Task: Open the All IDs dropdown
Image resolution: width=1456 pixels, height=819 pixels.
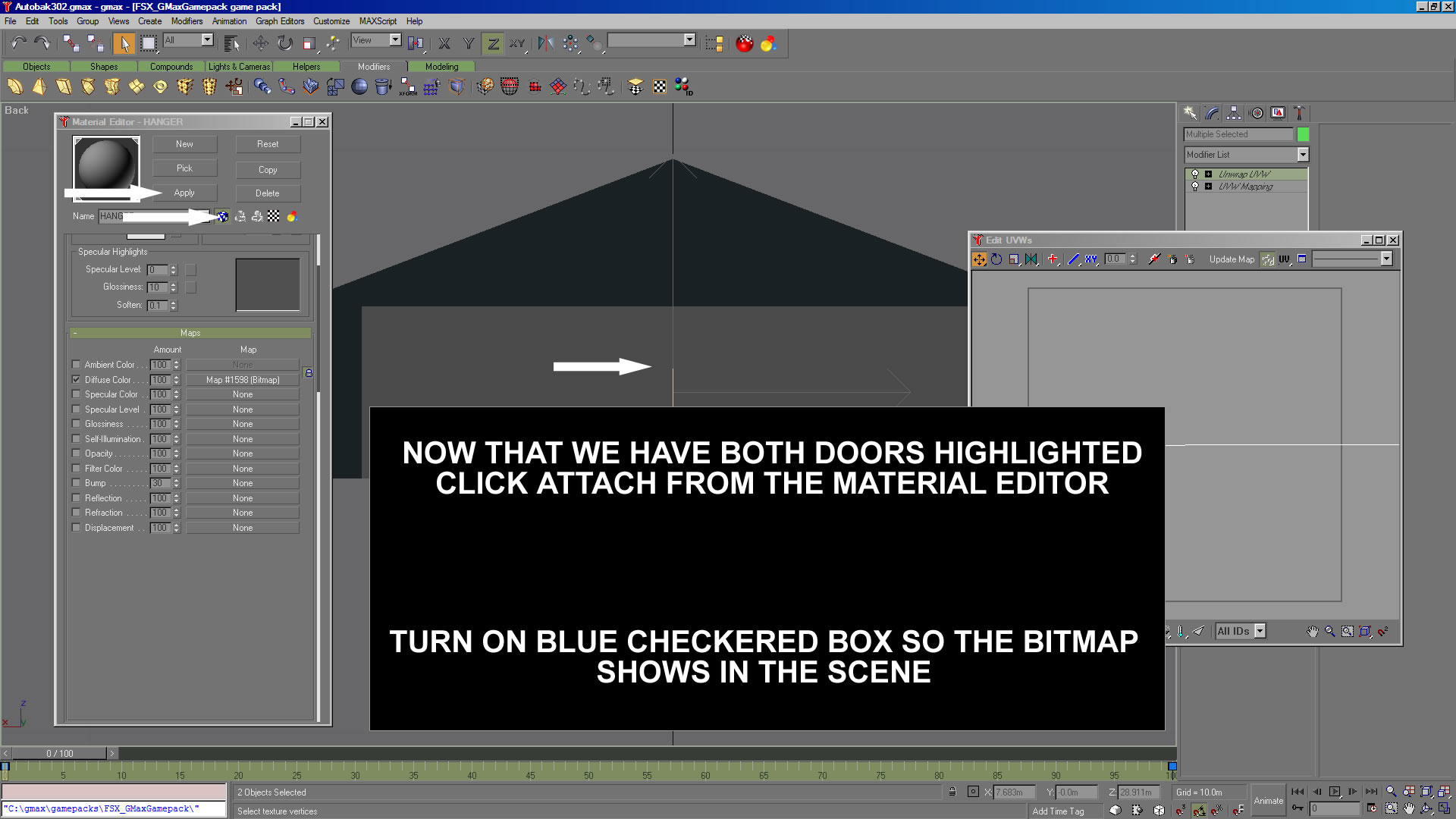Action: 1260,631
